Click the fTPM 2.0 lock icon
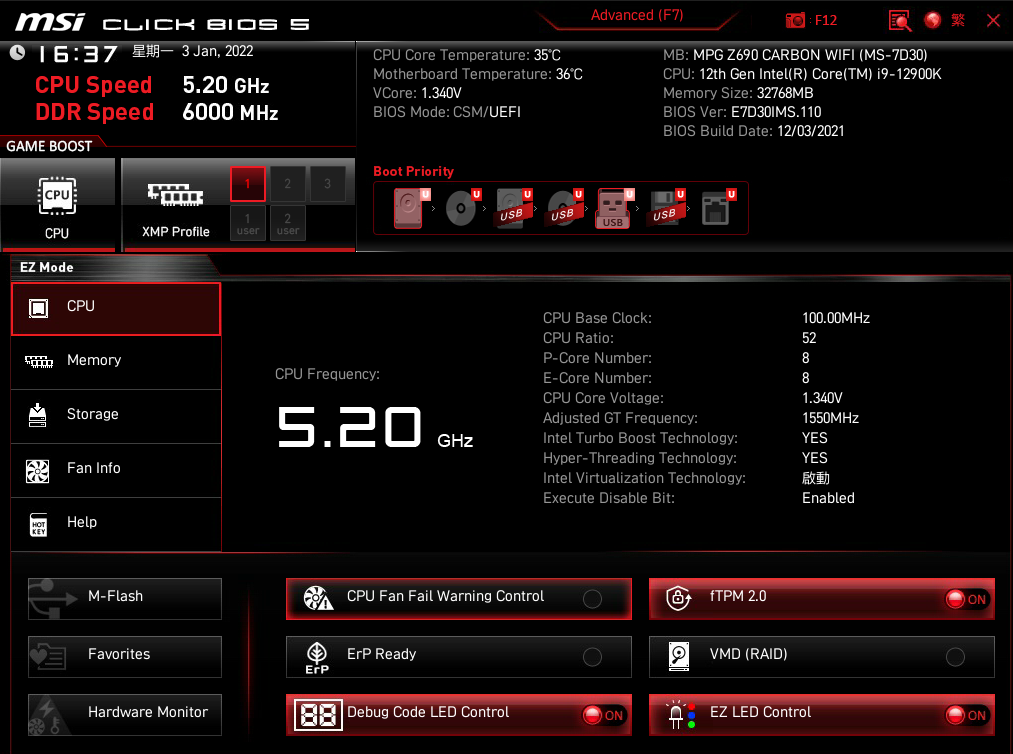Screen dimensions: 1013x754 point(678,598)
